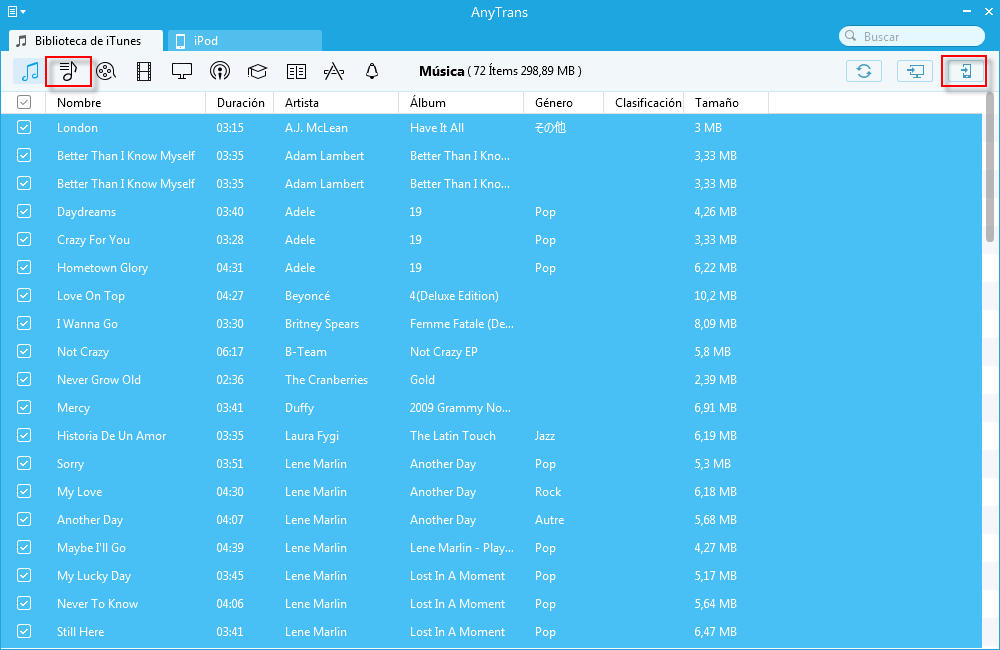Click the song name "My Love"
This screenshot has height=650, width=1000.
80,492
